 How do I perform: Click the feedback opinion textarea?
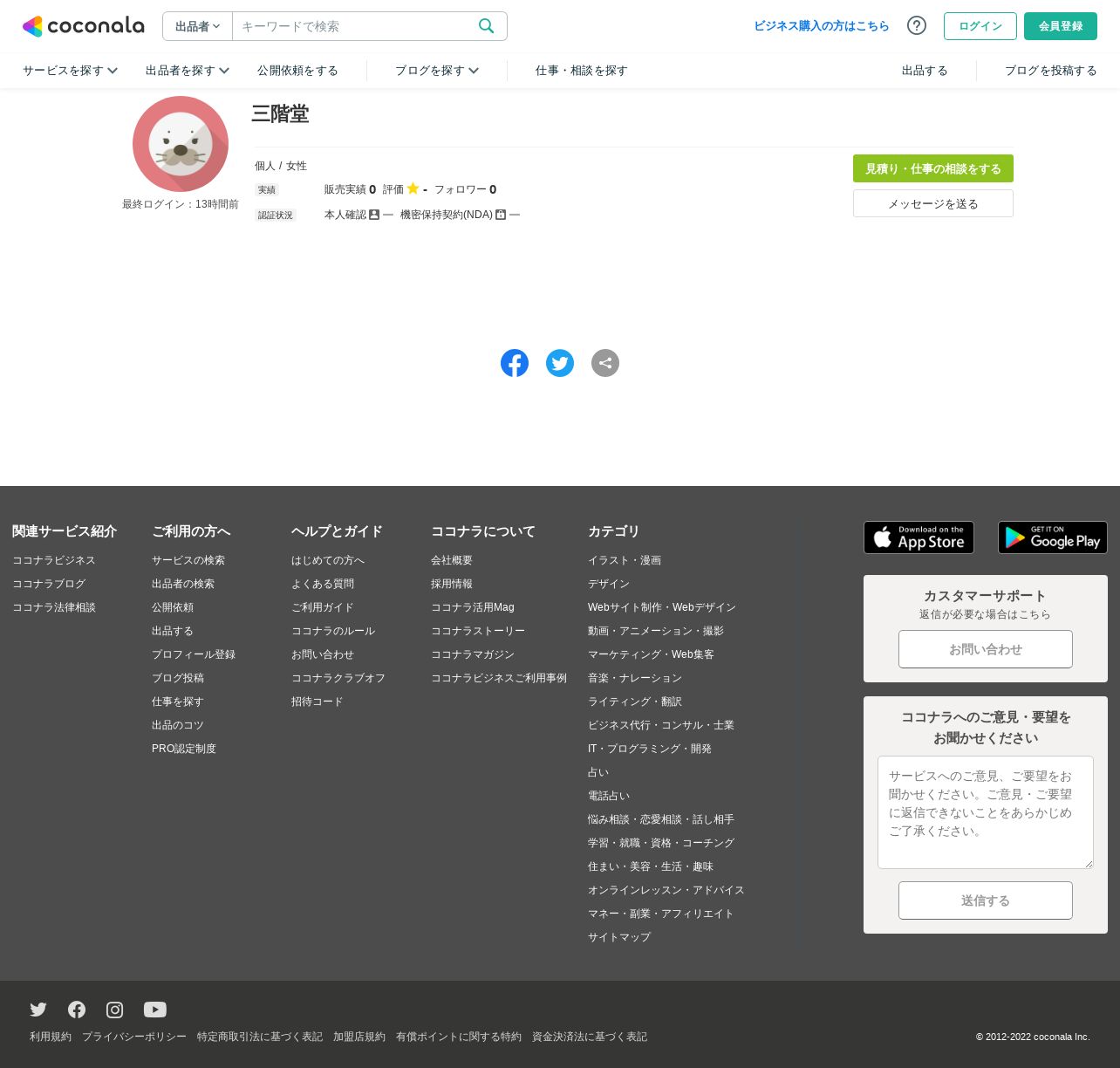(986, 812)
